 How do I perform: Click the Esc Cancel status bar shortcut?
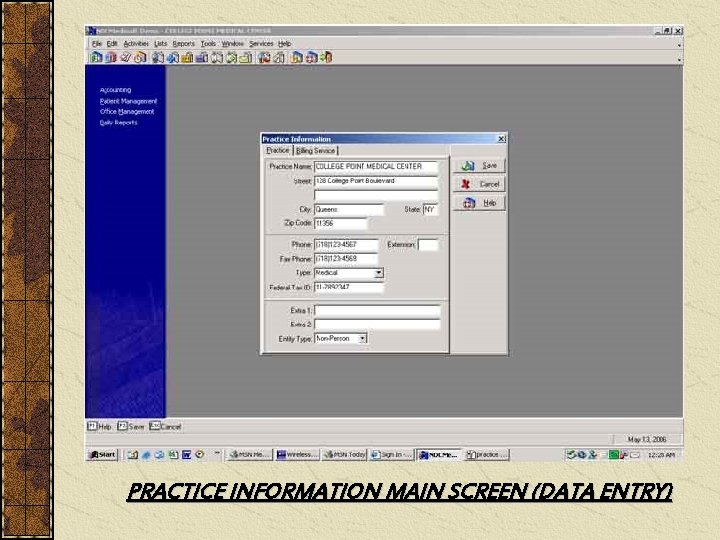pos(165,427)
